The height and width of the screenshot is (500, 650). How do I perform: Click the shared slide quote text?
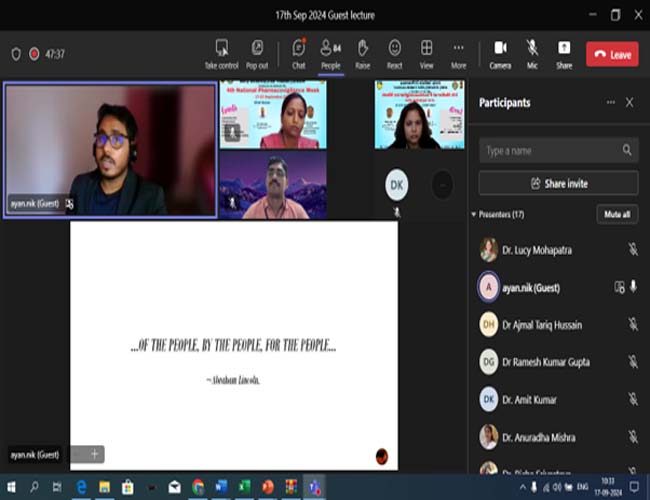[233, 345]
